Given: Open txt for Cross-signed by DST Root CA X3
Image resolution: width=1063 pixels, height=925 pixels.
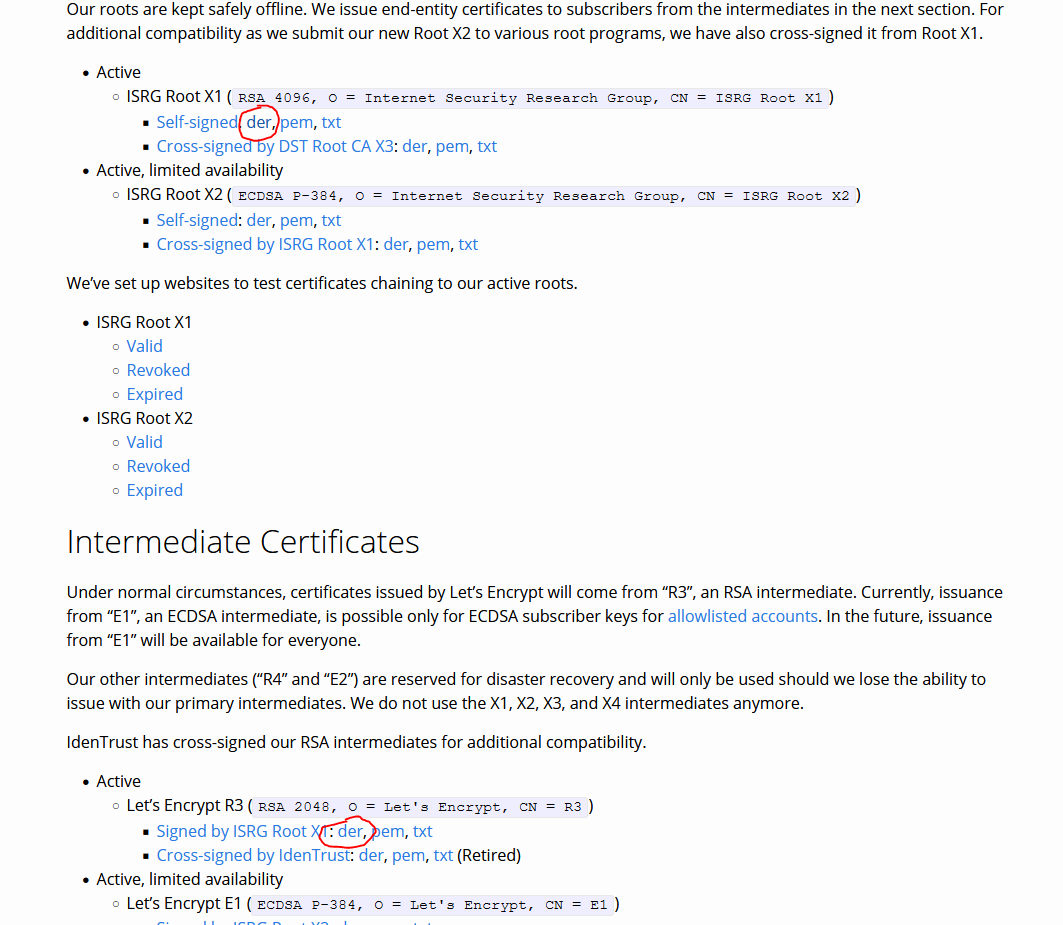Looking at the screenshot, I should click(487, 146).
